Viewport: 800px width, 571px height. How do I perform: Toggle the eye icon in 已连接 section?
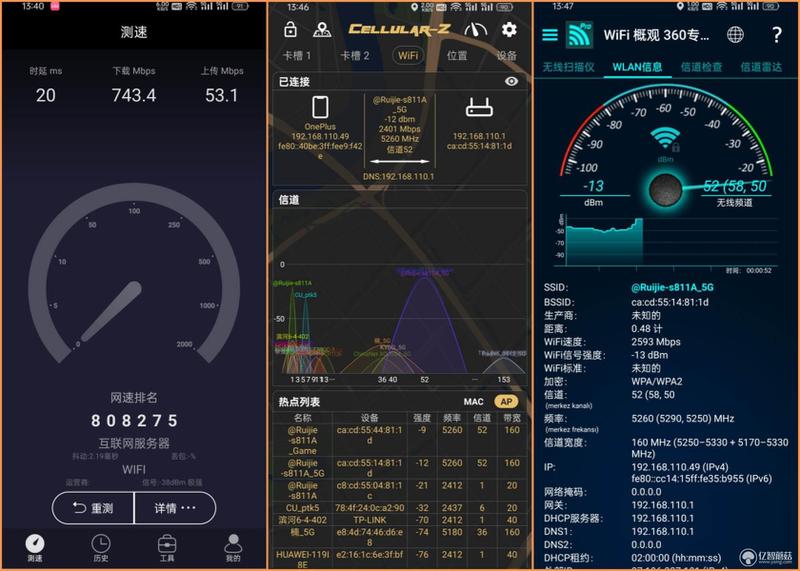[511, 81]
